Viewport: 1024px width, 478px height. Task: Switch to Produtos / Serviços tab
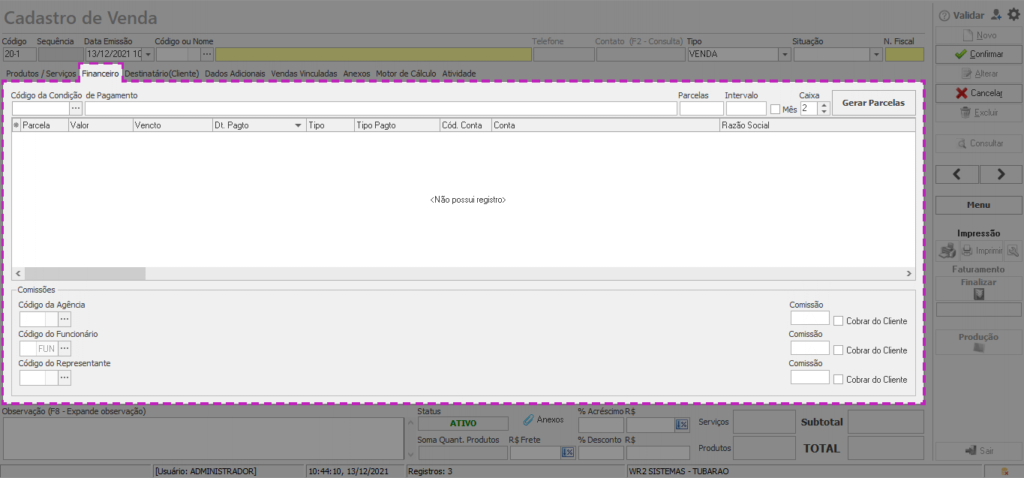[x=40, y=74]
